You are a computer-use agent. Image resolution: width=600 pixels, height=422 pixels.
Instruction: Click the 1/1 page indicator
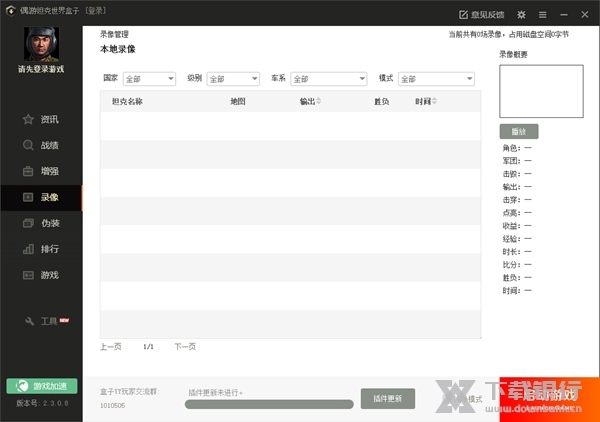pos(148,347)
